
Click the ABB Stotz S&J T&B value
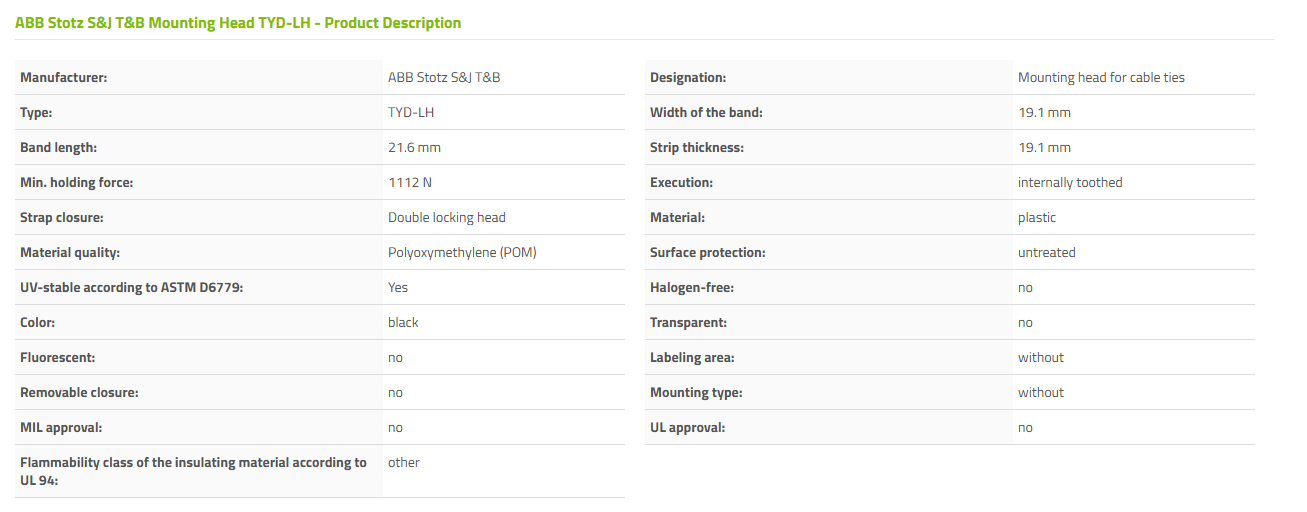[444, 77]
